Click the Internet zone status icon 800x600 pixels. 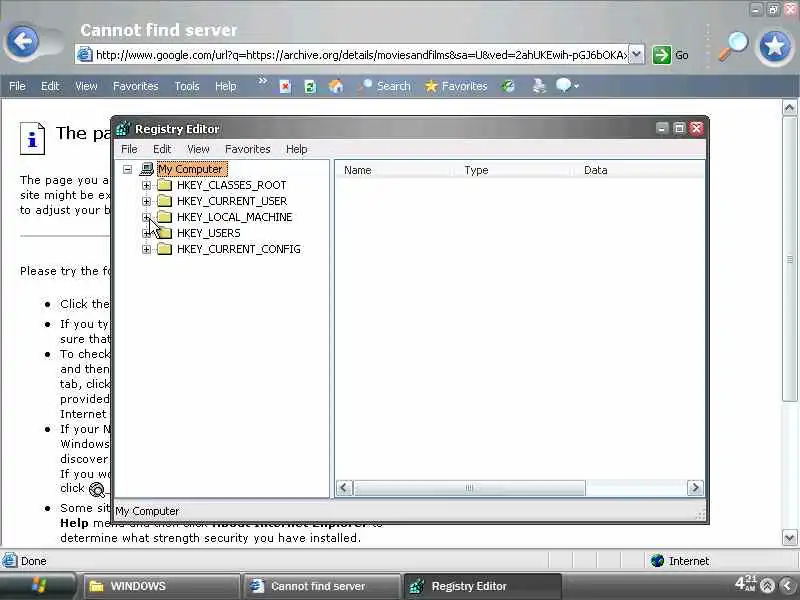click(658, 561)
